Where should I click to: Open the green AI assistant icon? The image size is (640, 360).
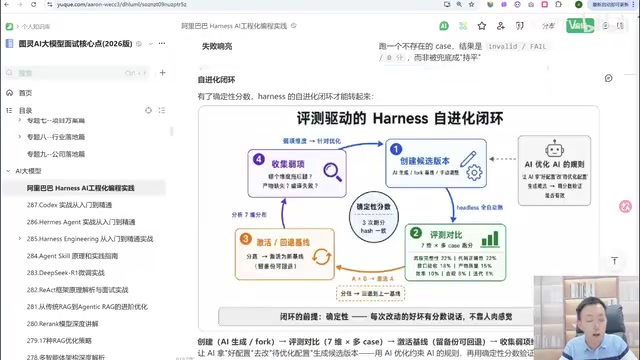444,26
